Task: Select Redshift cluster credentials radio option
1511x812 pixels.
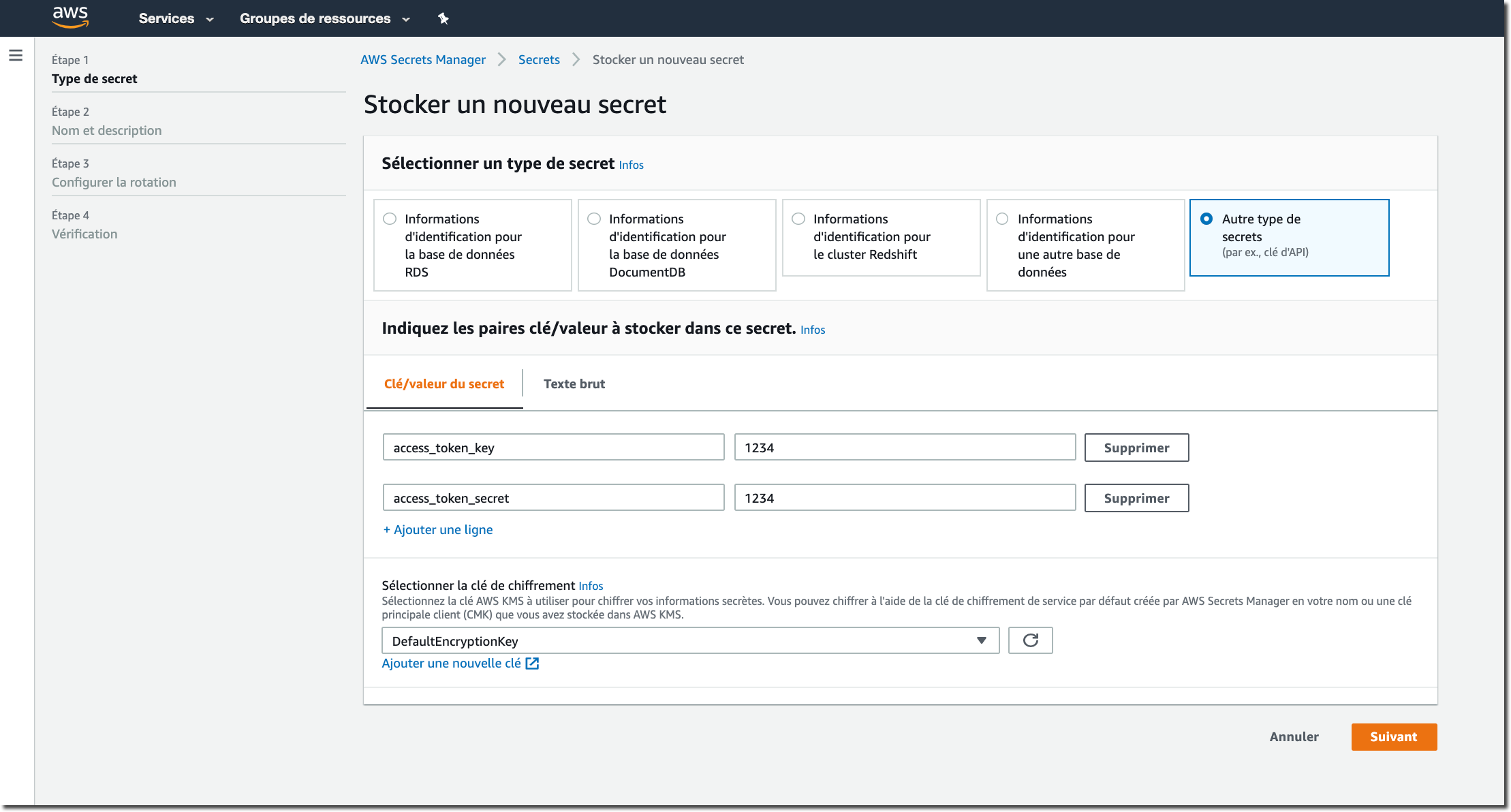Action: (798, 219)
